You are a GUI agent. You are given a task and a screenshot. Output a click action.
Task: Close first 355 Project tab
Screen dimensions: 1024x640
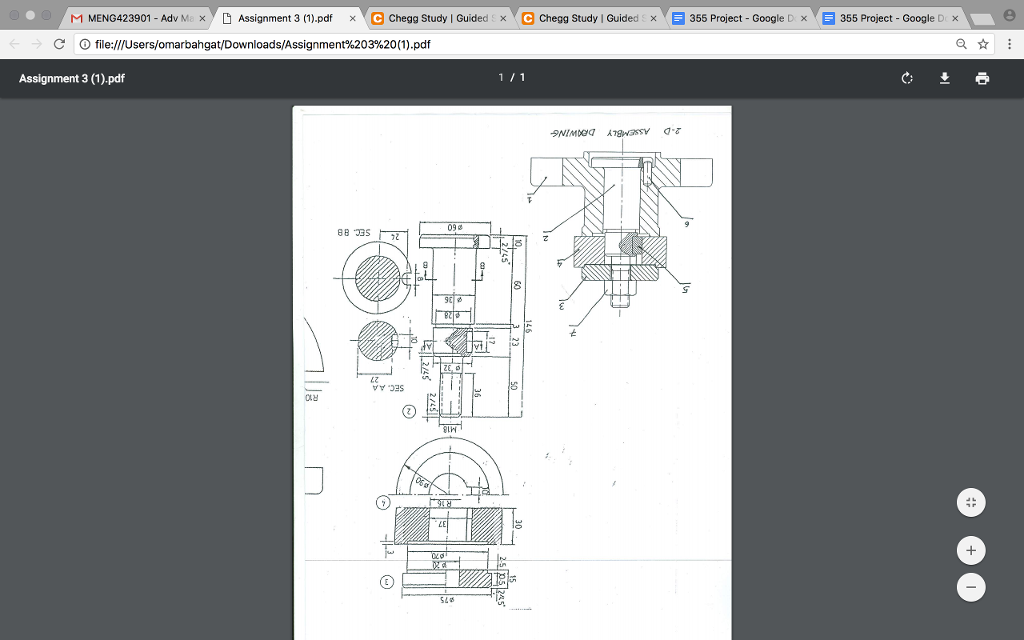tap(803, 18)
